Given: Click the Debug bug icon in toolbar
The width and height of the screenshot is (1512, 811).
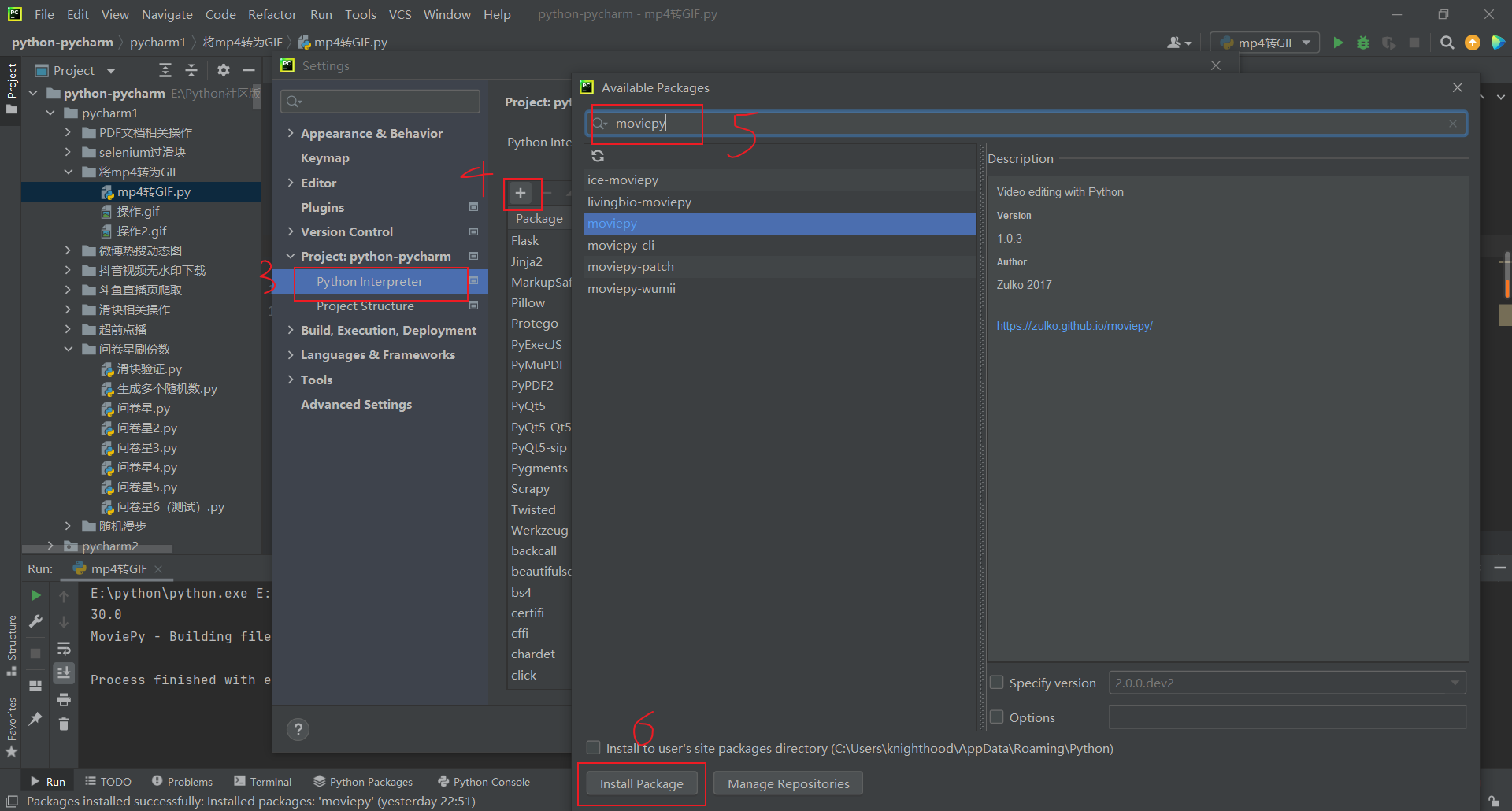Looking at the screenshot, I should point(1363,43).
